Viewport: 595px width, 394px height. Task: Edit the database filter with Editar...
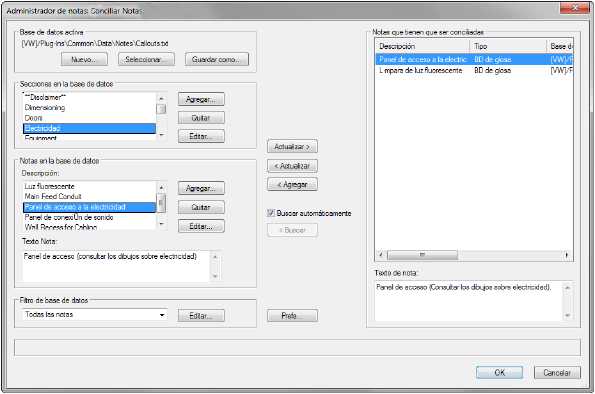(201, 316)
